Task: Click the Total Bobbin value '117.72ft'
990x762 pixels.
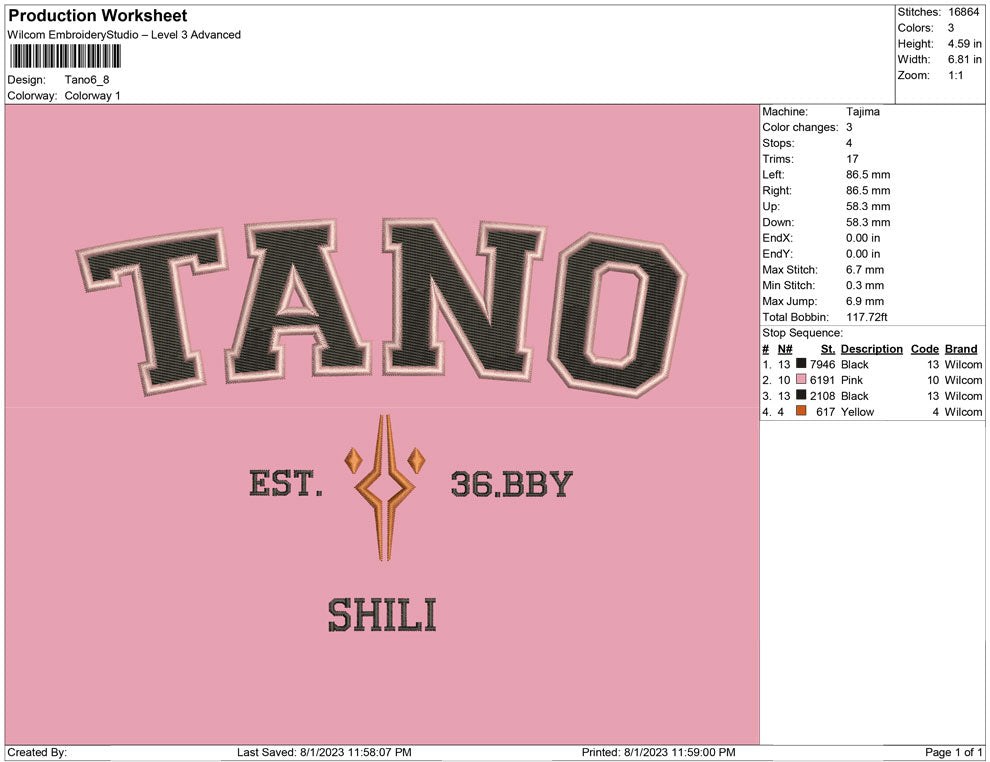Action: (866, 317)
